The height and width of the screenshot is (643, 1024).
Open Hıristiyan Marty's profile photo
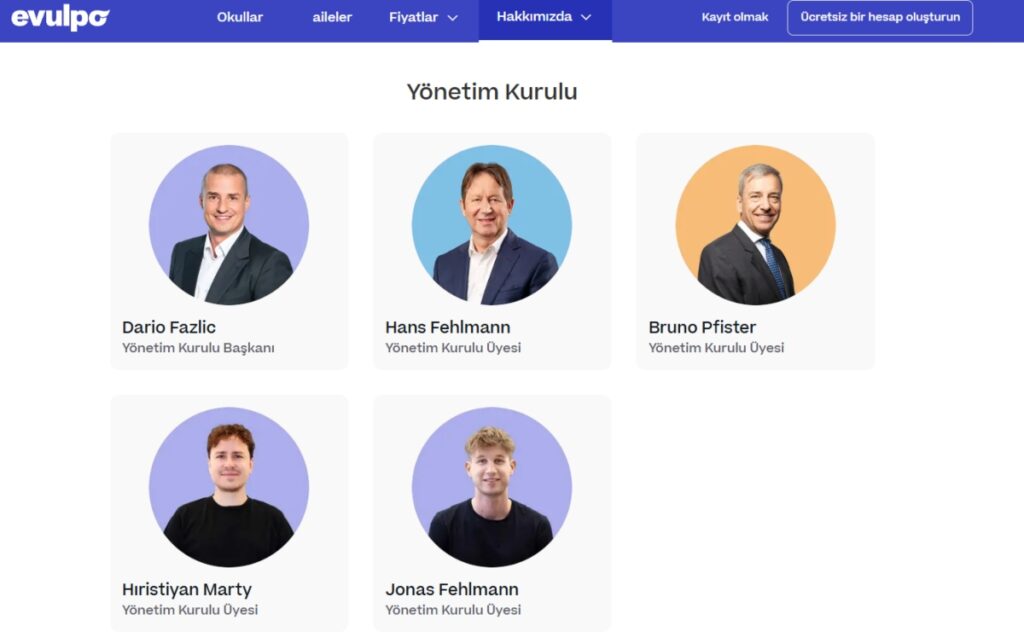tap(229, 487)
